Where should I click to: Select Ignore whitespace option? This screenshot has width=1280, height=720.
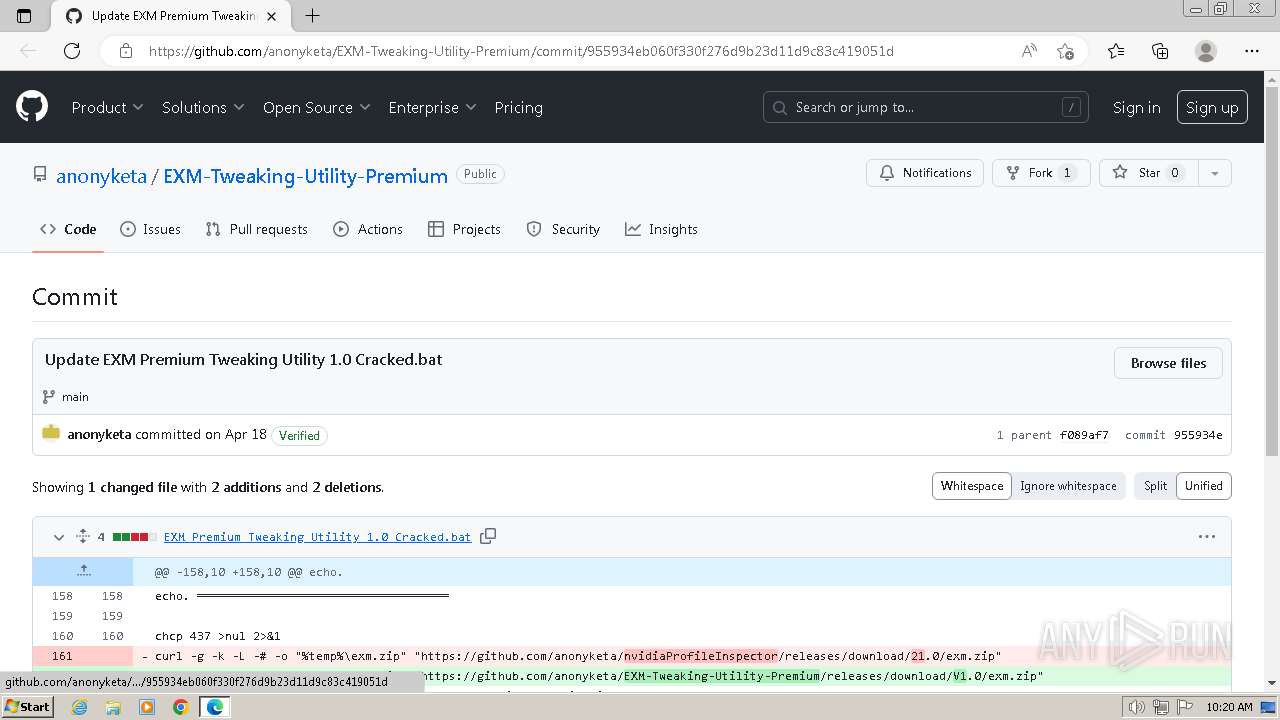[1068, 486]
